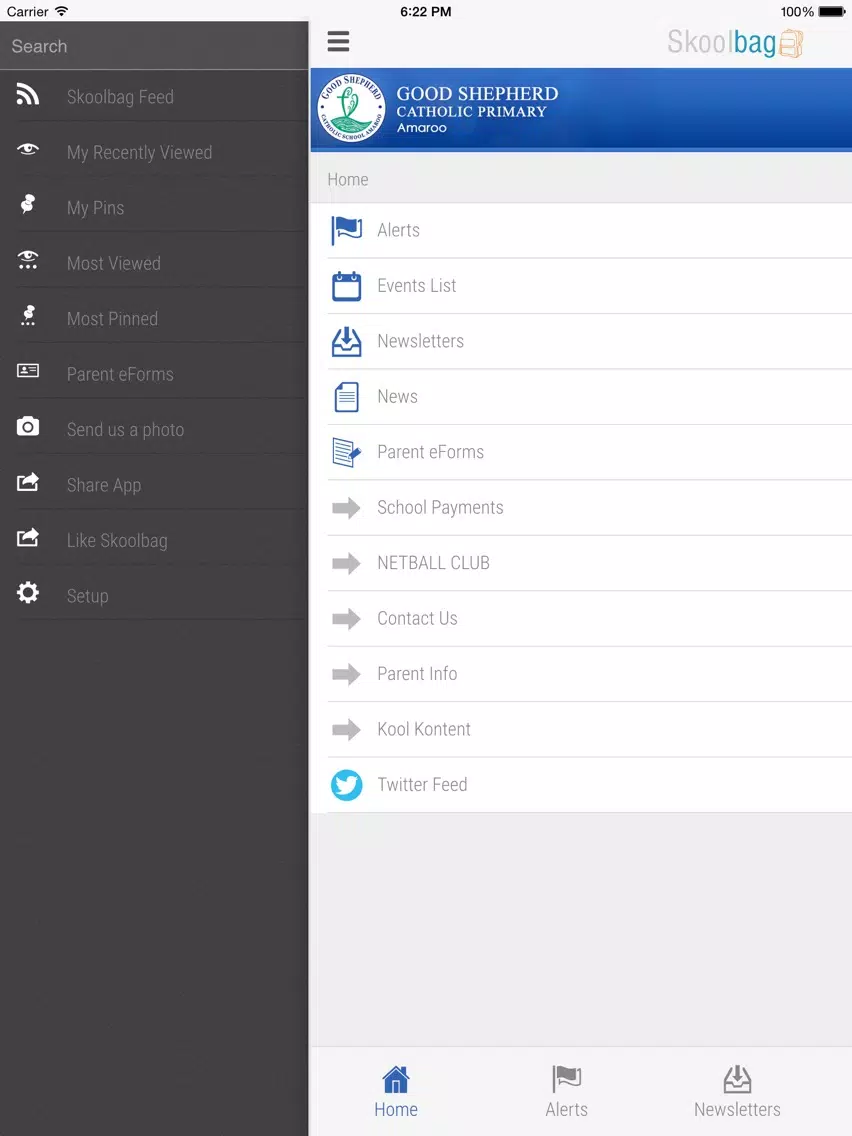
Task: Open the News row
Action: point(581,397)
